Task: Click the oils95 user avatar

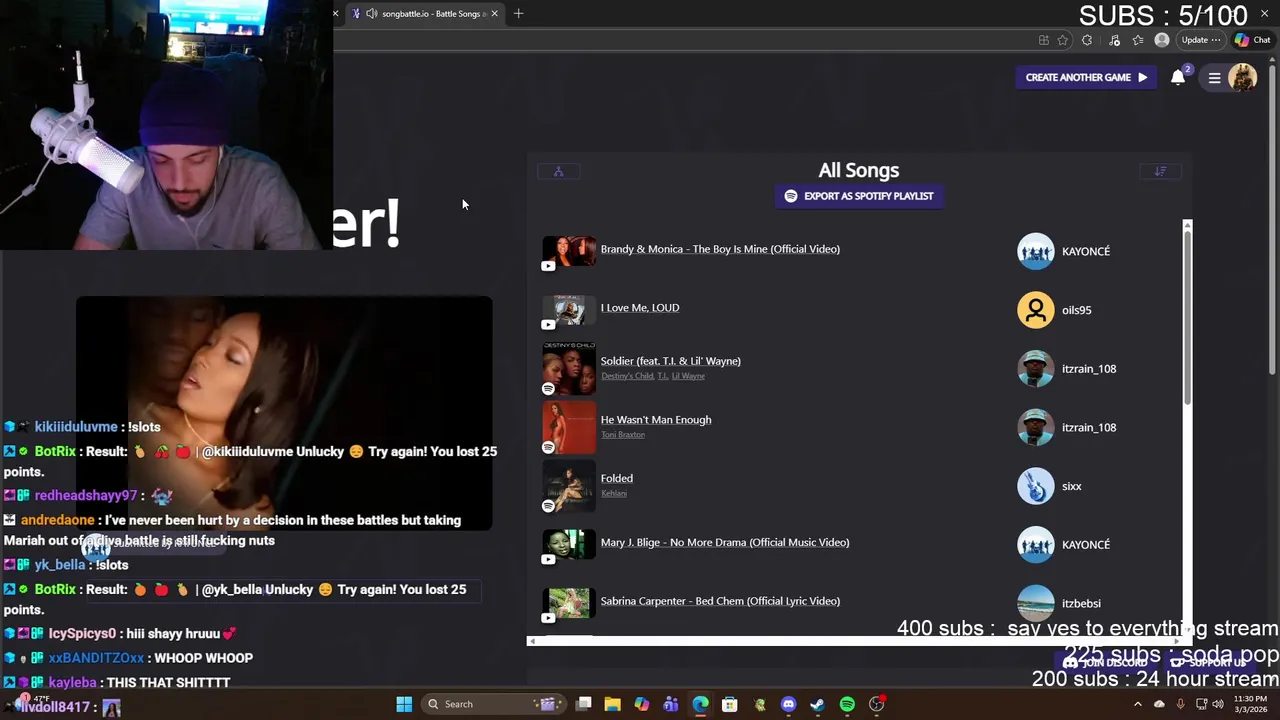Action: point(1035,310)
